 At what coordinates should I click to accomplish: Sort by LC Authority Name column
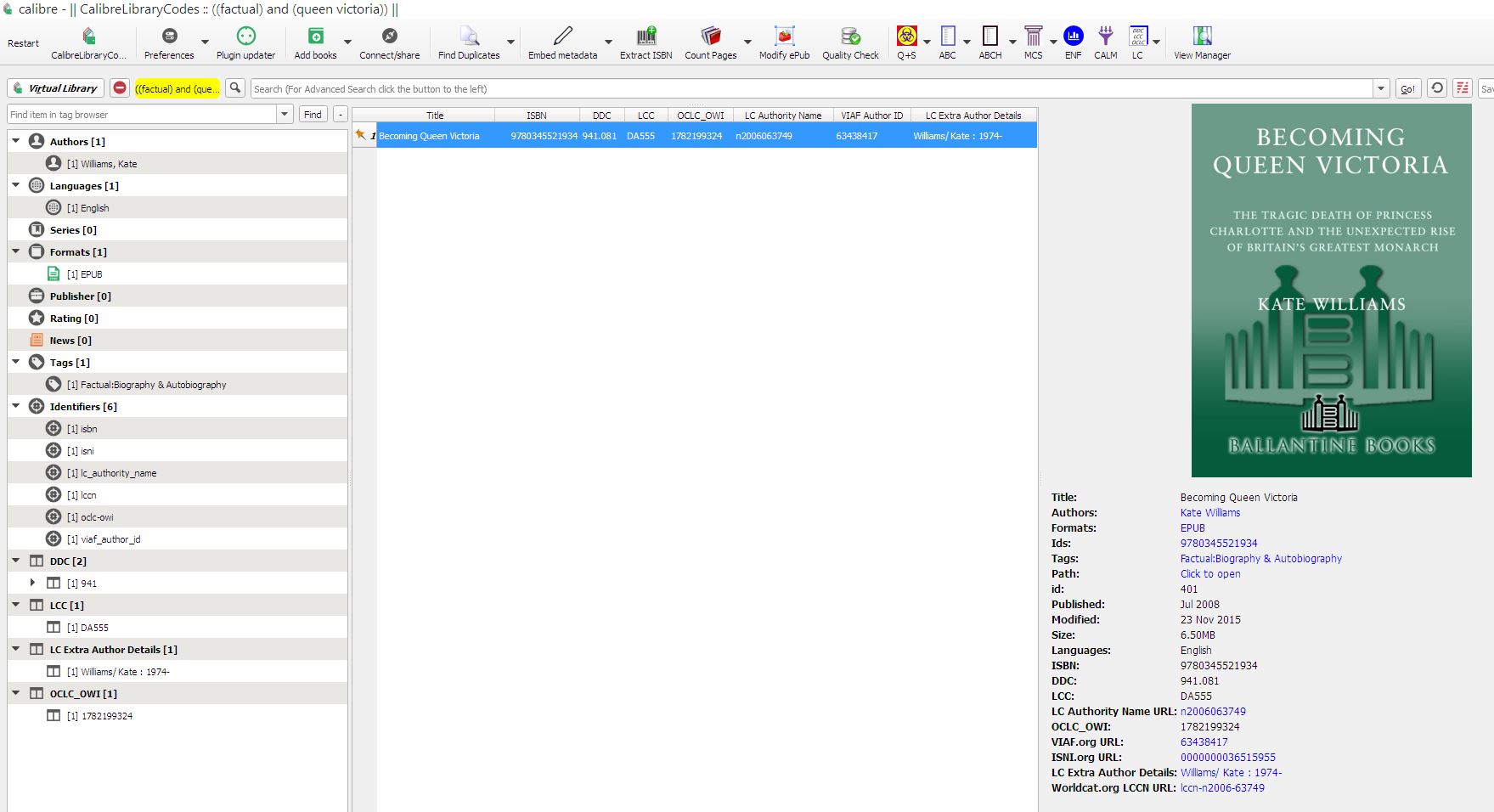click(783, 115)
